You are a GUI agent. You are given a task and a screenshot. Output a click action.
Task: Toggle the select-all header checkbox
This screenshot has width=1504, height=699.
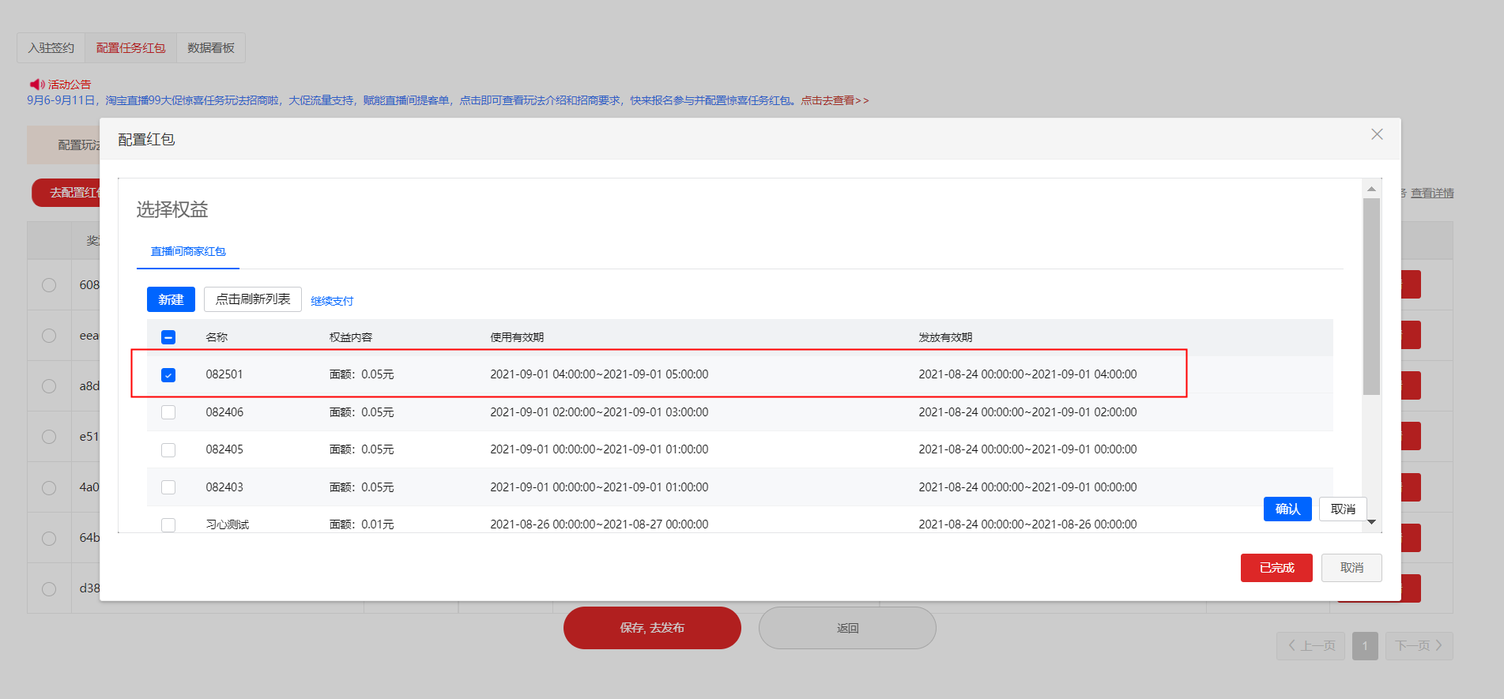(x=168, y=338)
